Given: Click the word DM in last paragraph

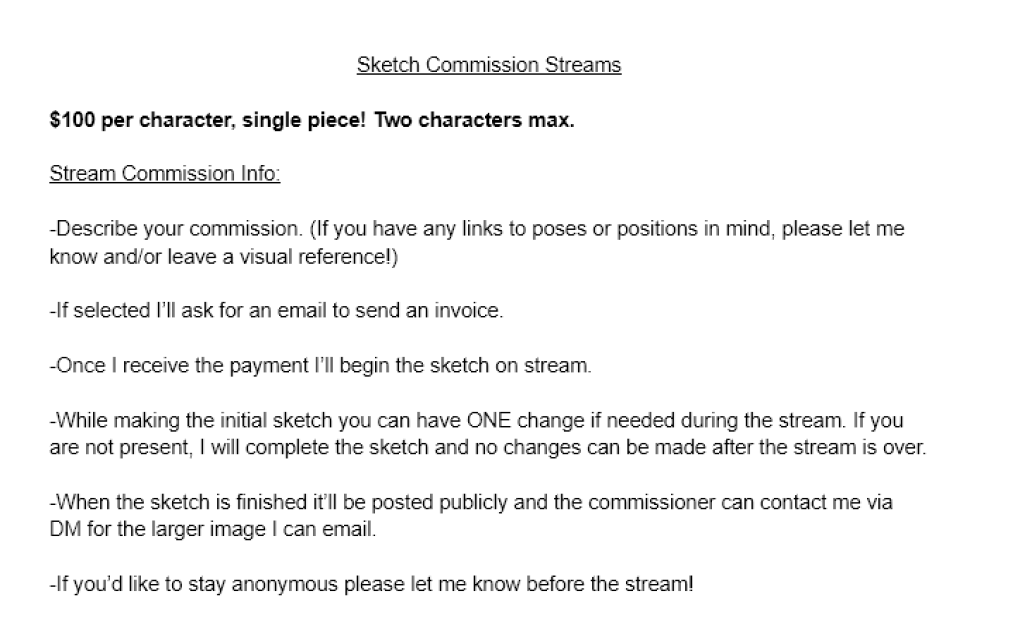Looking at the screenshot, I should [x=65, y=530].
